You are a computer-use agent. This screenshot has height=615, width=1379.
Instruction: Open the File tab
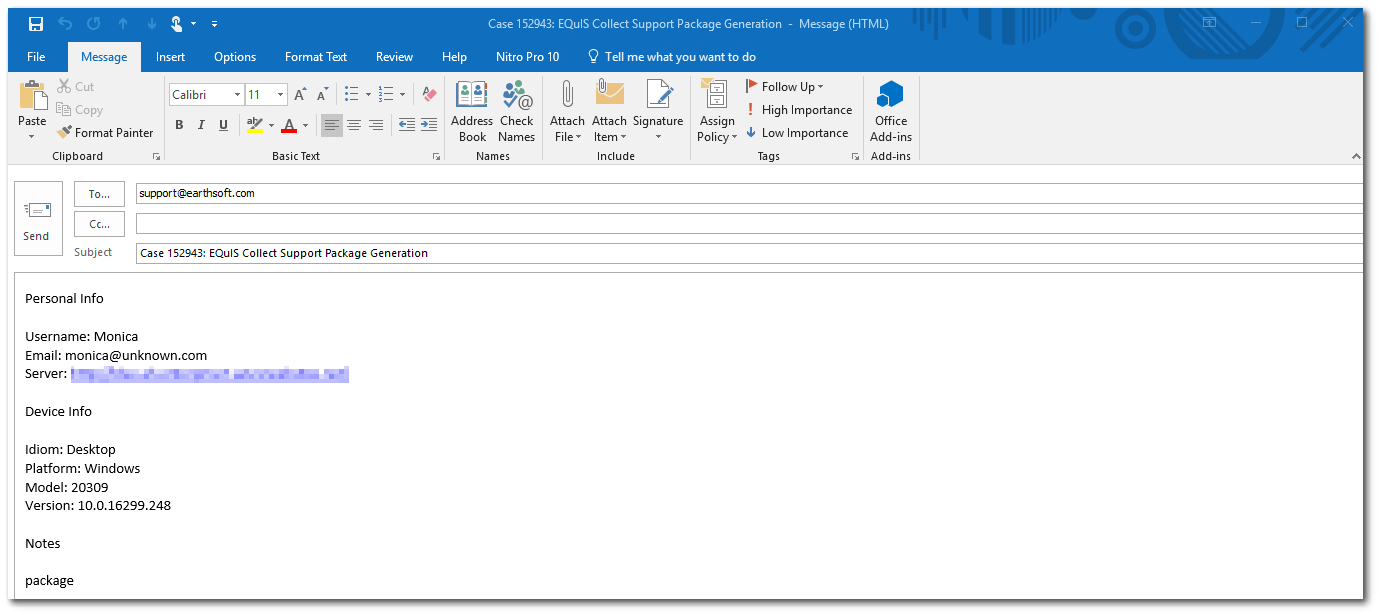coord(36,57)
